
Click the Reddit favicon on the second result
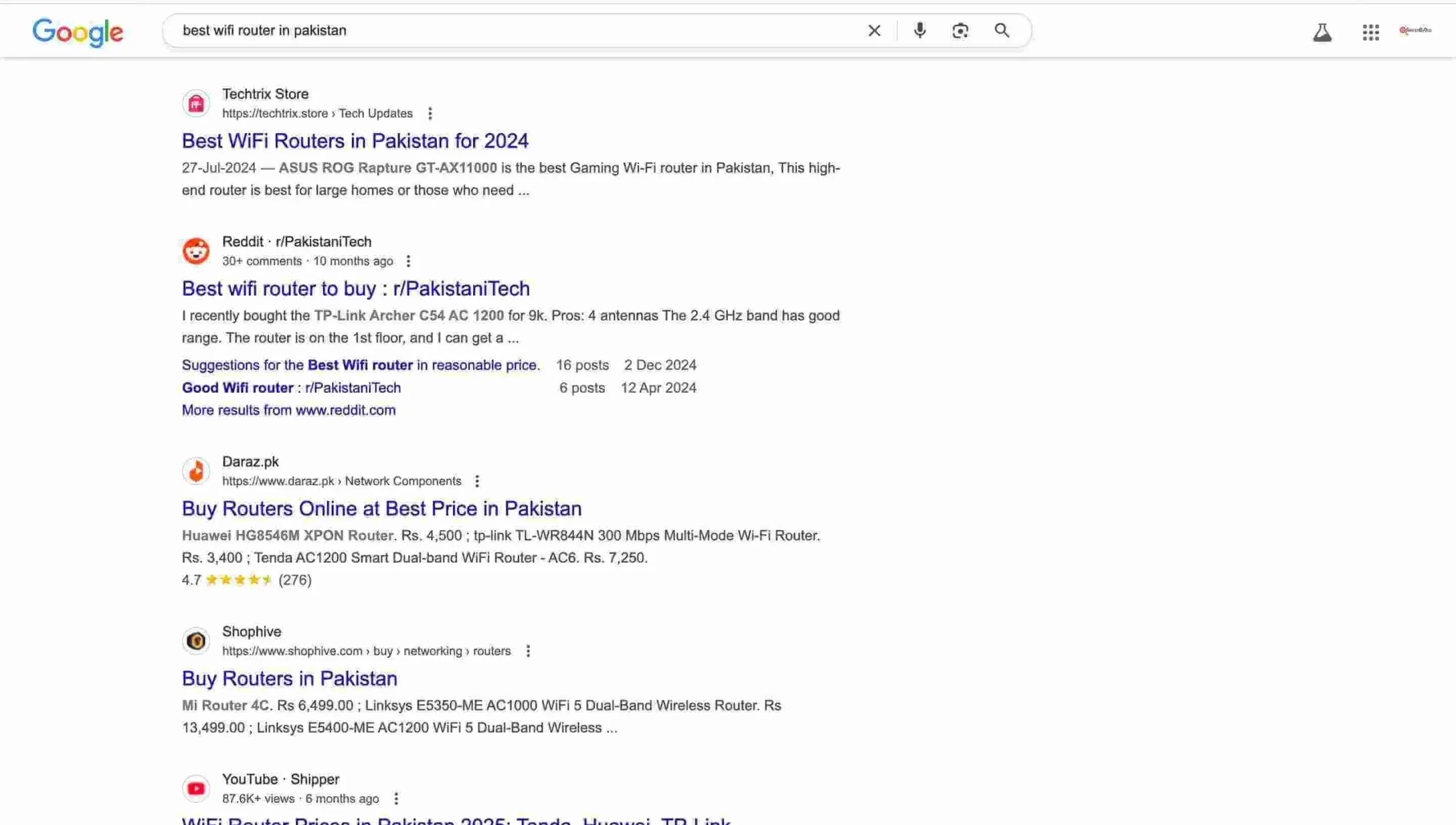tap(196, 250)
